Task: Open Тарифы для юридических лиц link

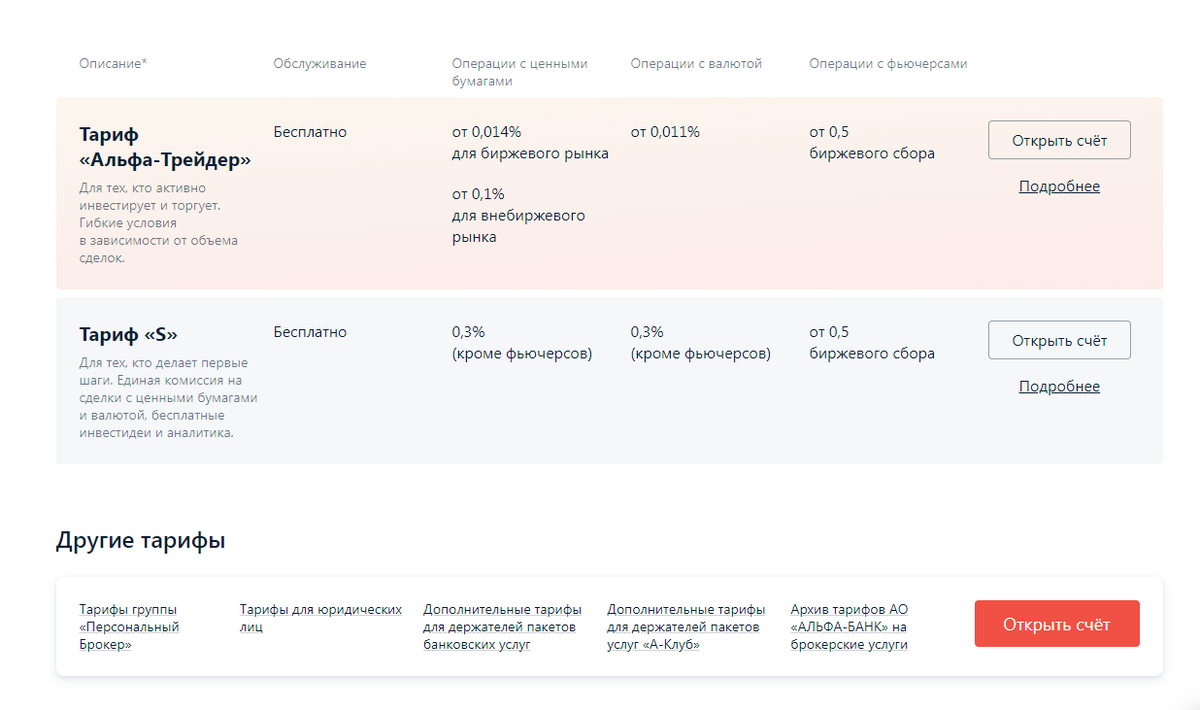Action: pos(320,618)
